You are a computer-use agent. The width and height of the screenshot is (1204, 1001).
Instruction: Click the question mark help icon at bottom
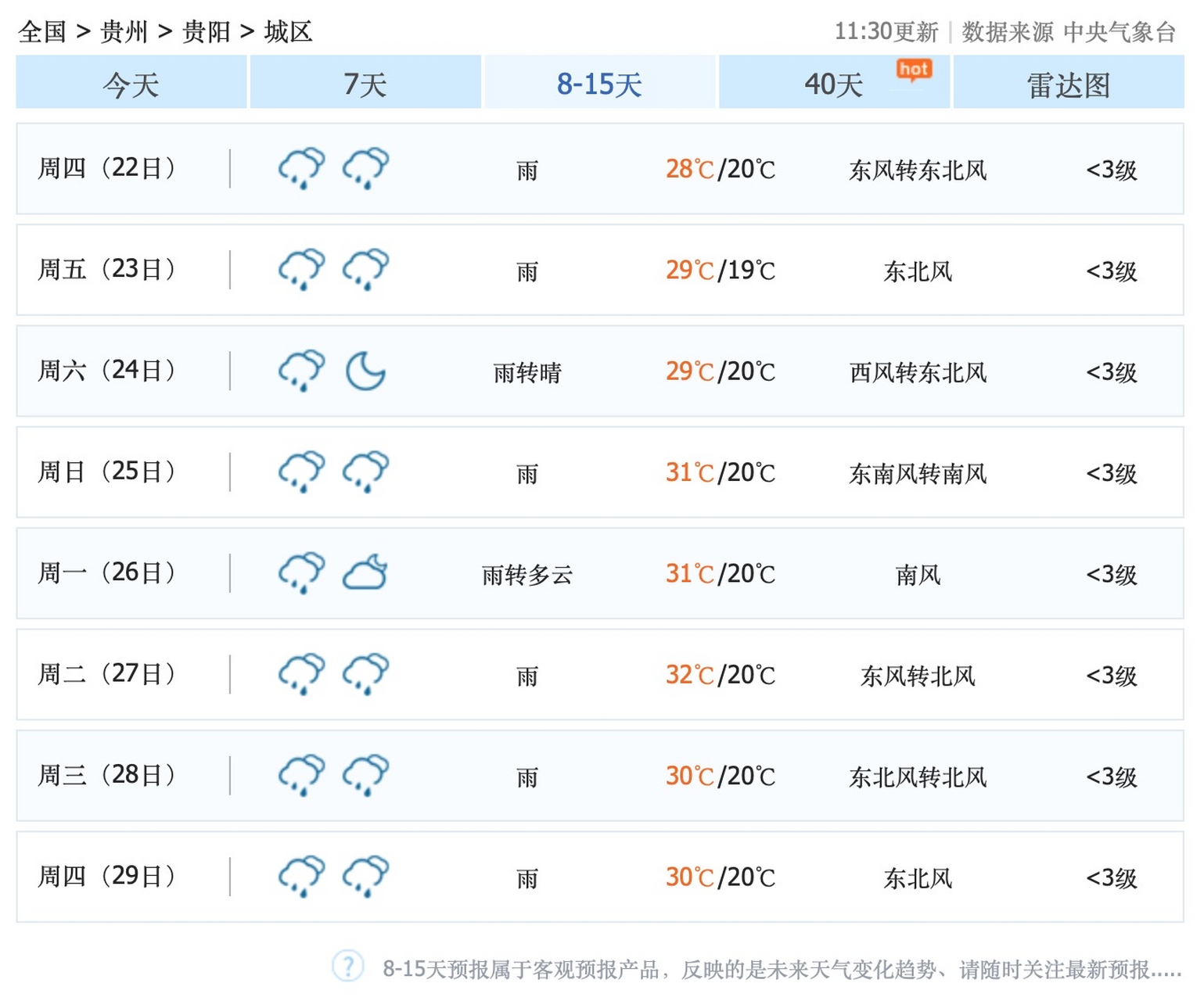coord(347,967)
